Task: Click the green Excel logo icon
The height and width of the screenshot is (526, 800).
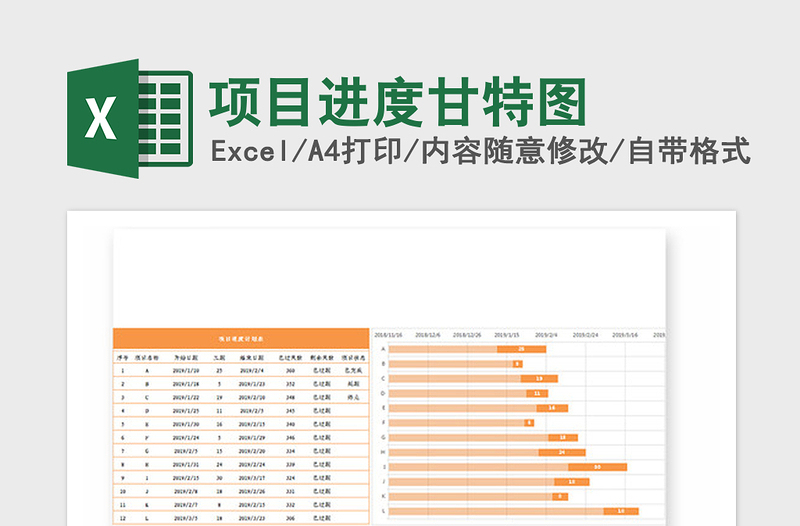Action: (x=128, y=119)
